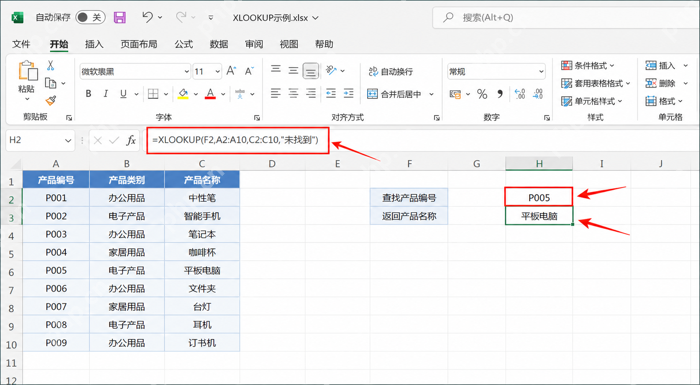Select column header C
Screen dimensions: 700x385
(202, 164)
